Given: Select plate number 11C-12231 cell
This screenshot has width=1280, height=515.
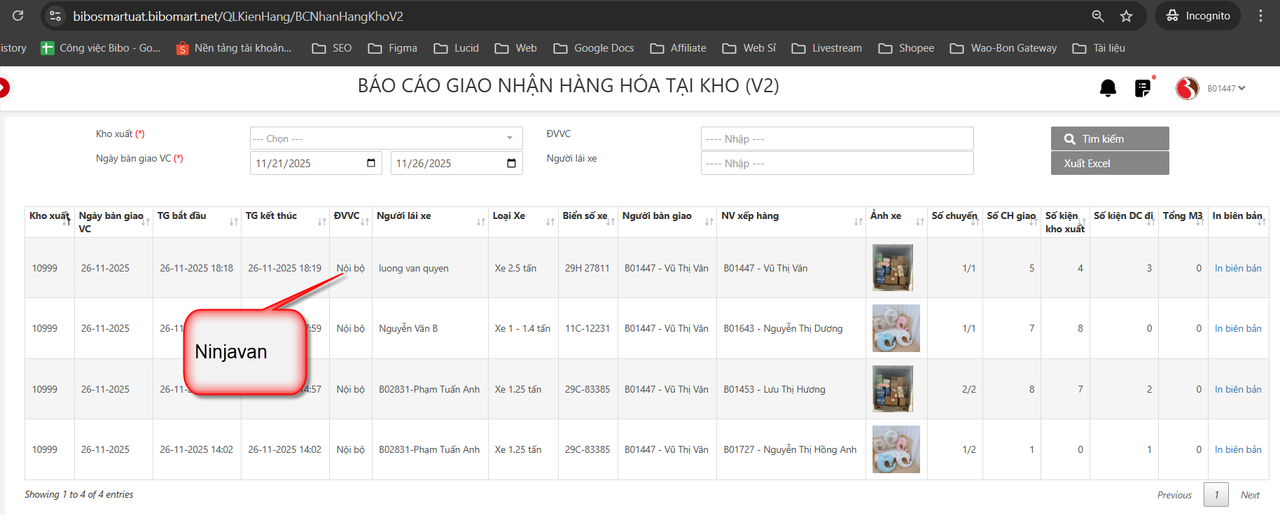Looking at the screenshot, I should (586, 328).
